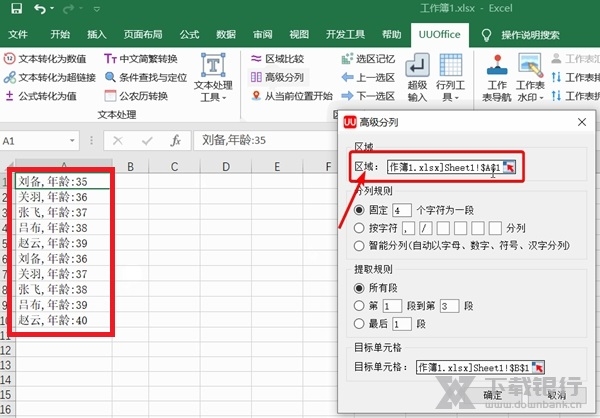This screenshot has width=600, height=418.
Task: Select the 智能分列 radio button
Action: pyautogui.click(x=359, y=246)
